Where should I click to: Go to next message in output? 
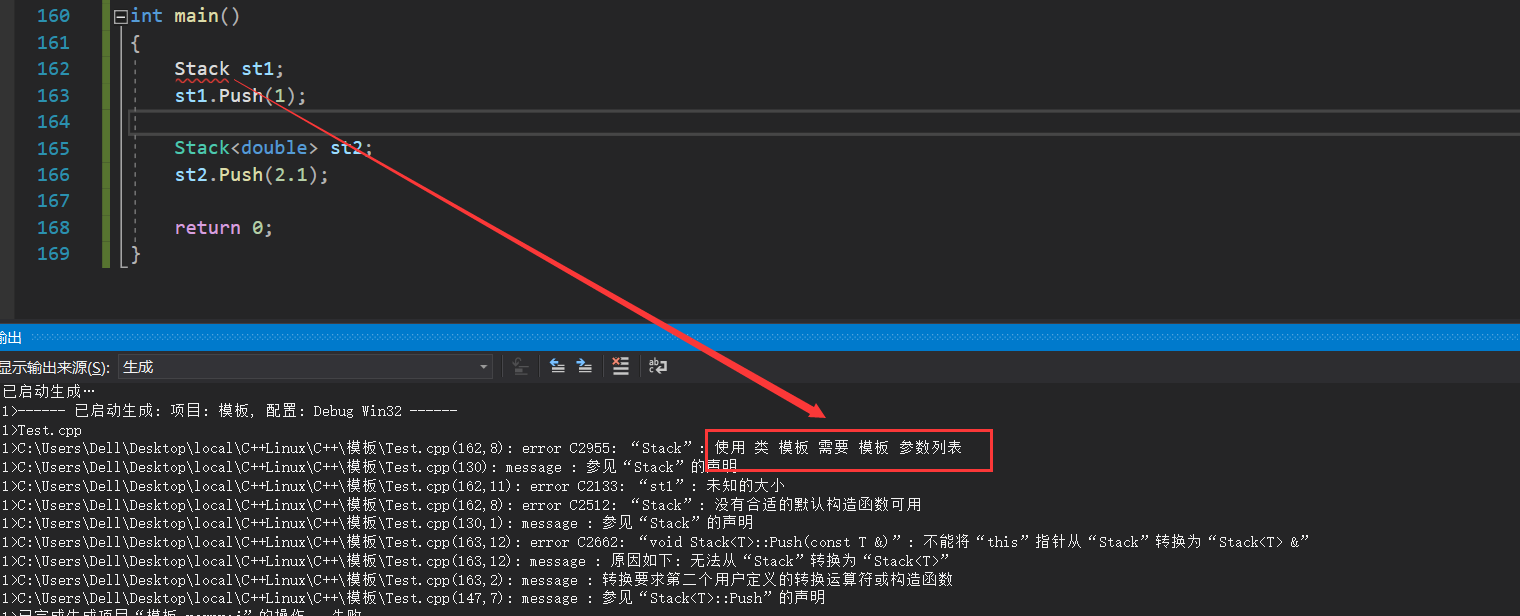click(584, 367)
